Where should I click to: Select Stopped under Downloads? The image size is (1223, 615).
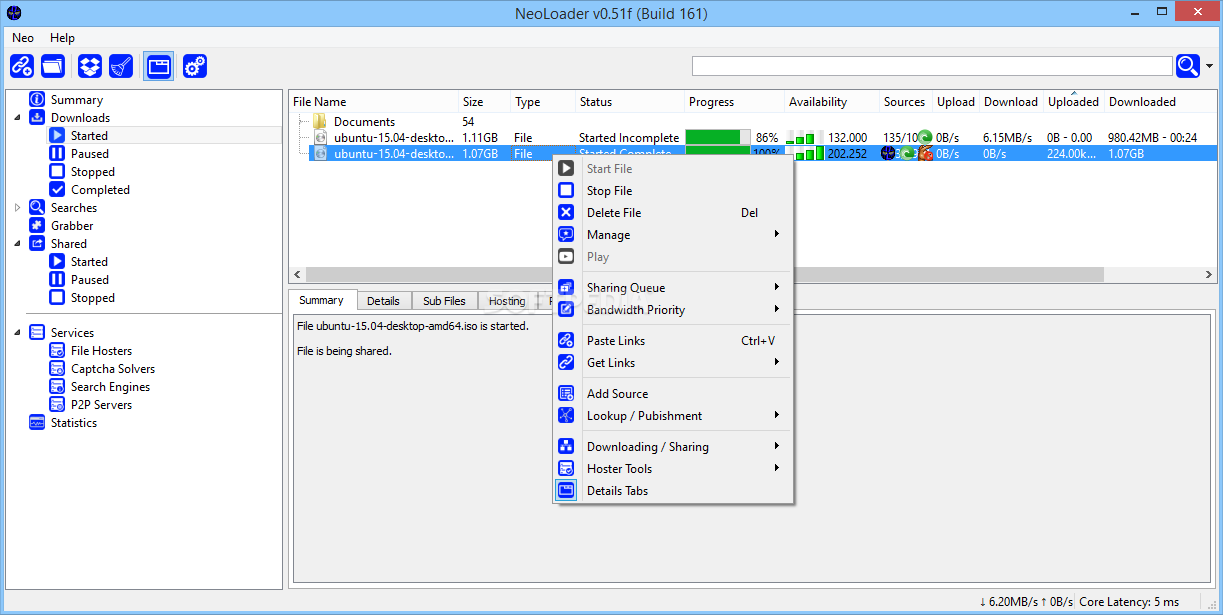(92, 172)
